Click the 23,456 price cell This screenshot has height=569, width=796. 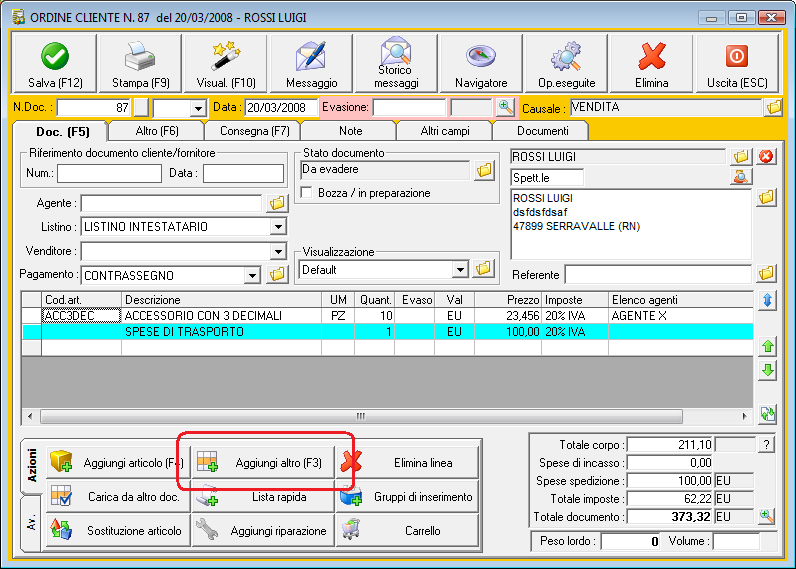(508, 316)
